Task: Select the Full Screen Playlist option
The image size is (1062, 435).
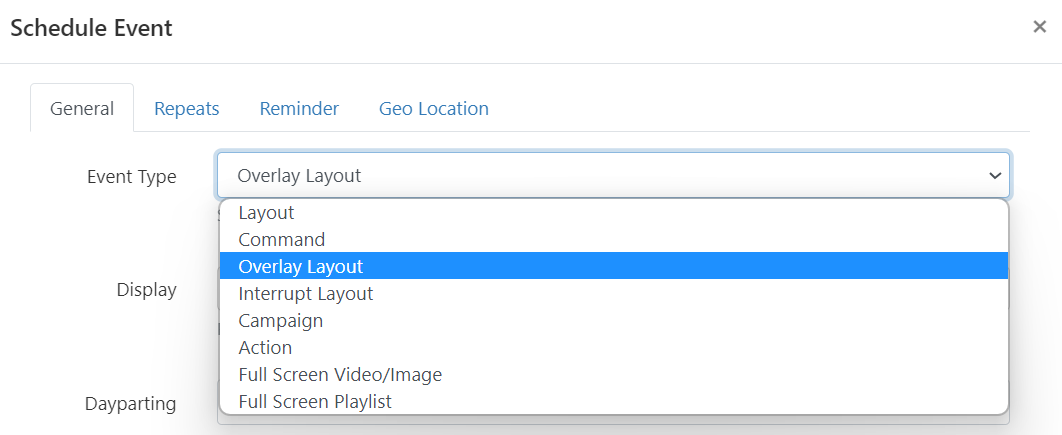Action: (x=315, y=402)
